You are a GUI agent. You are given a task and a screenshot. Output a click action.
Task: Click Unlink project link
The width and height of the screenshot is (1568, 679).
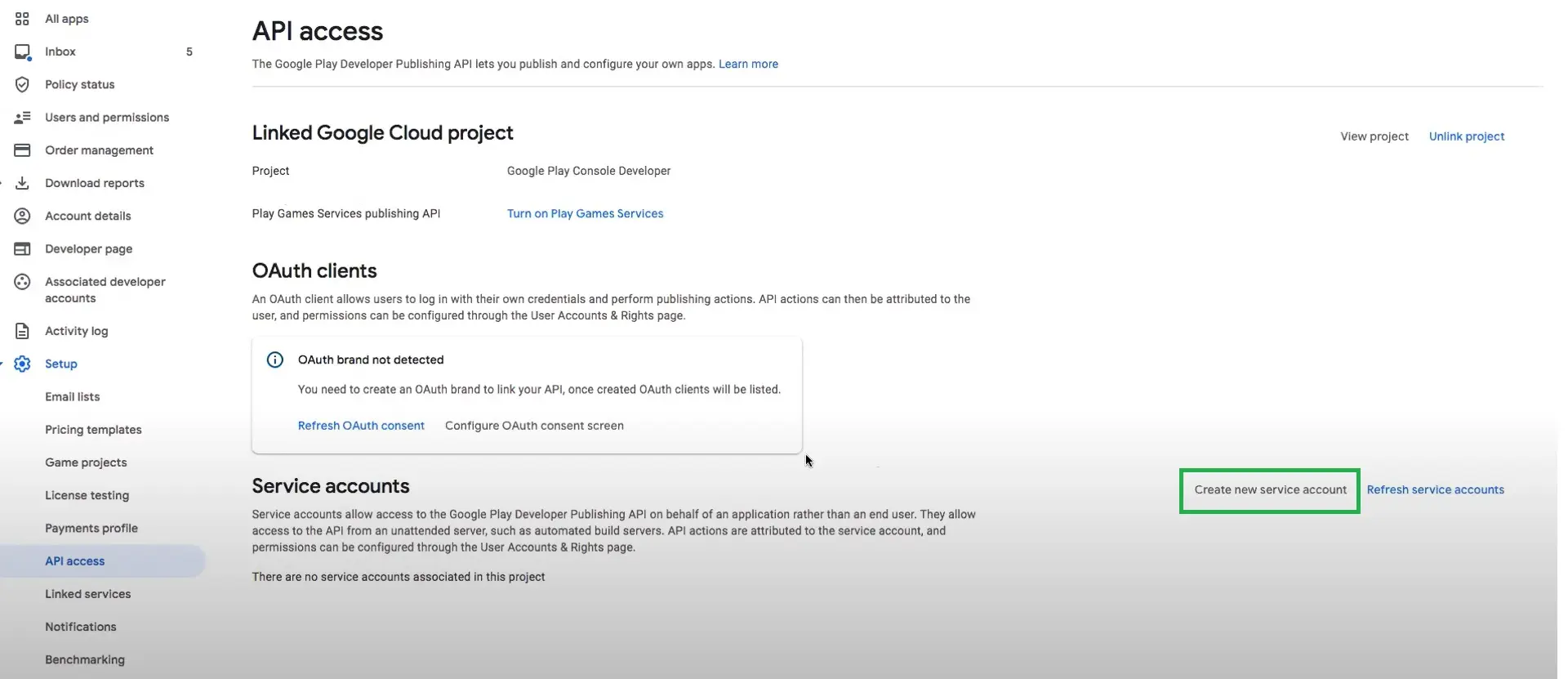pos(1467,136)
